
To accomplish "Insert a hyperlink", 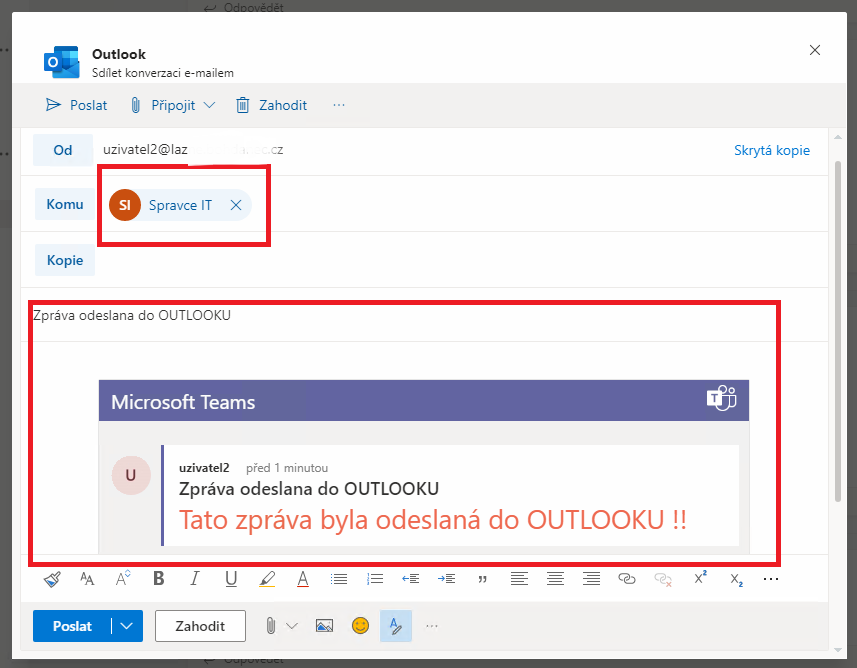I will 627,579.
